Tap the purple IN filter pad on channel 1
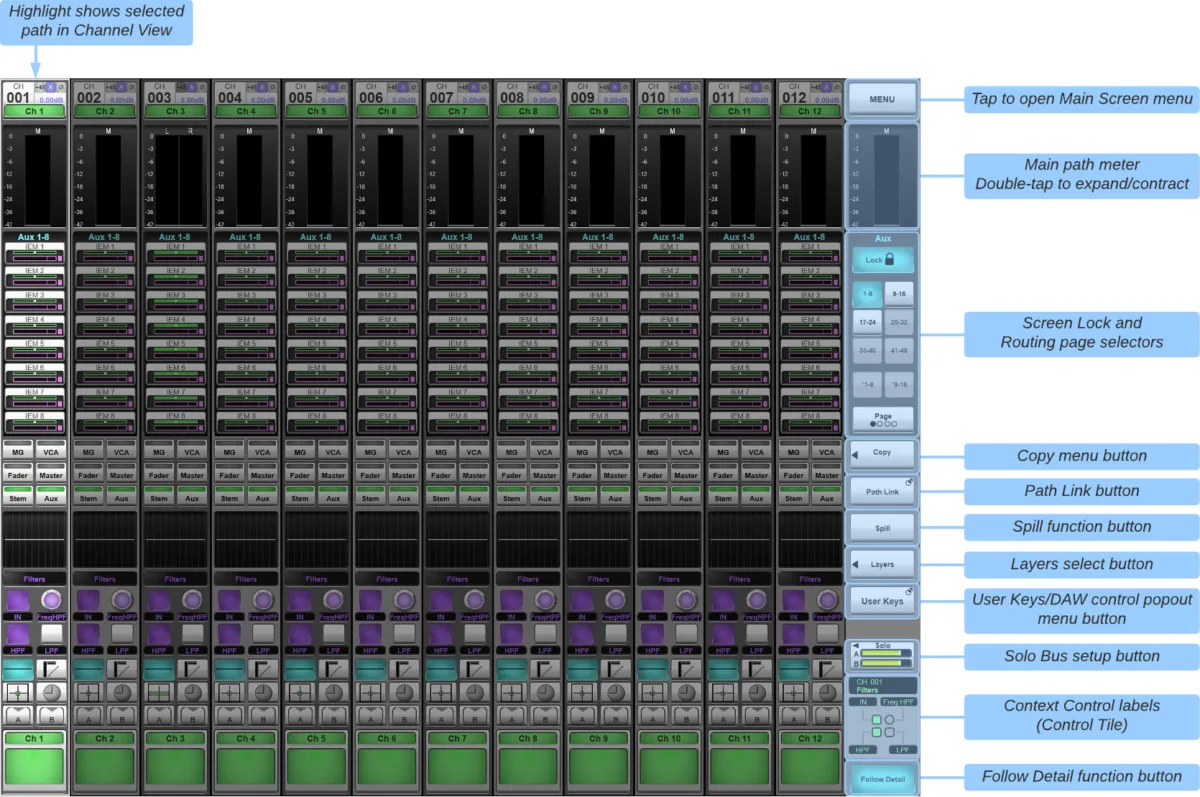 pyautogui.click(x=18, y=600)
